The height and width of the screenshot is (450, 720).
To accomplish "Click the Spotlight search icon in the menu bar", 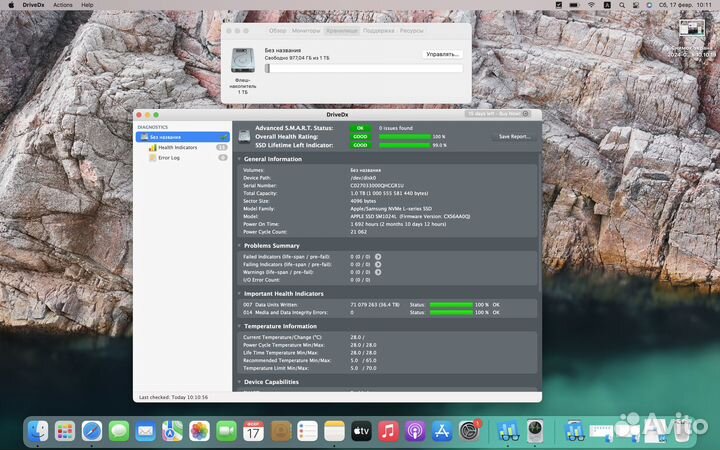I will tap(622, 5).
